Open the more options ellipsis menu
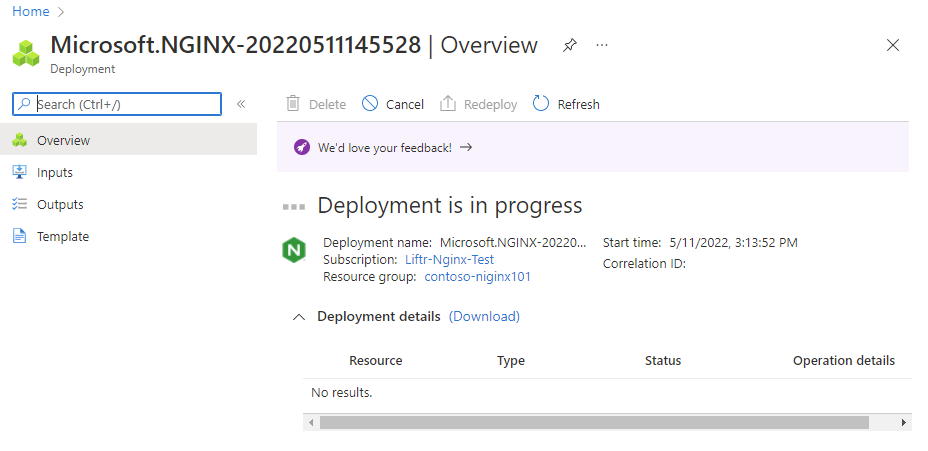928x451 pixels. [x=602, y=45]
